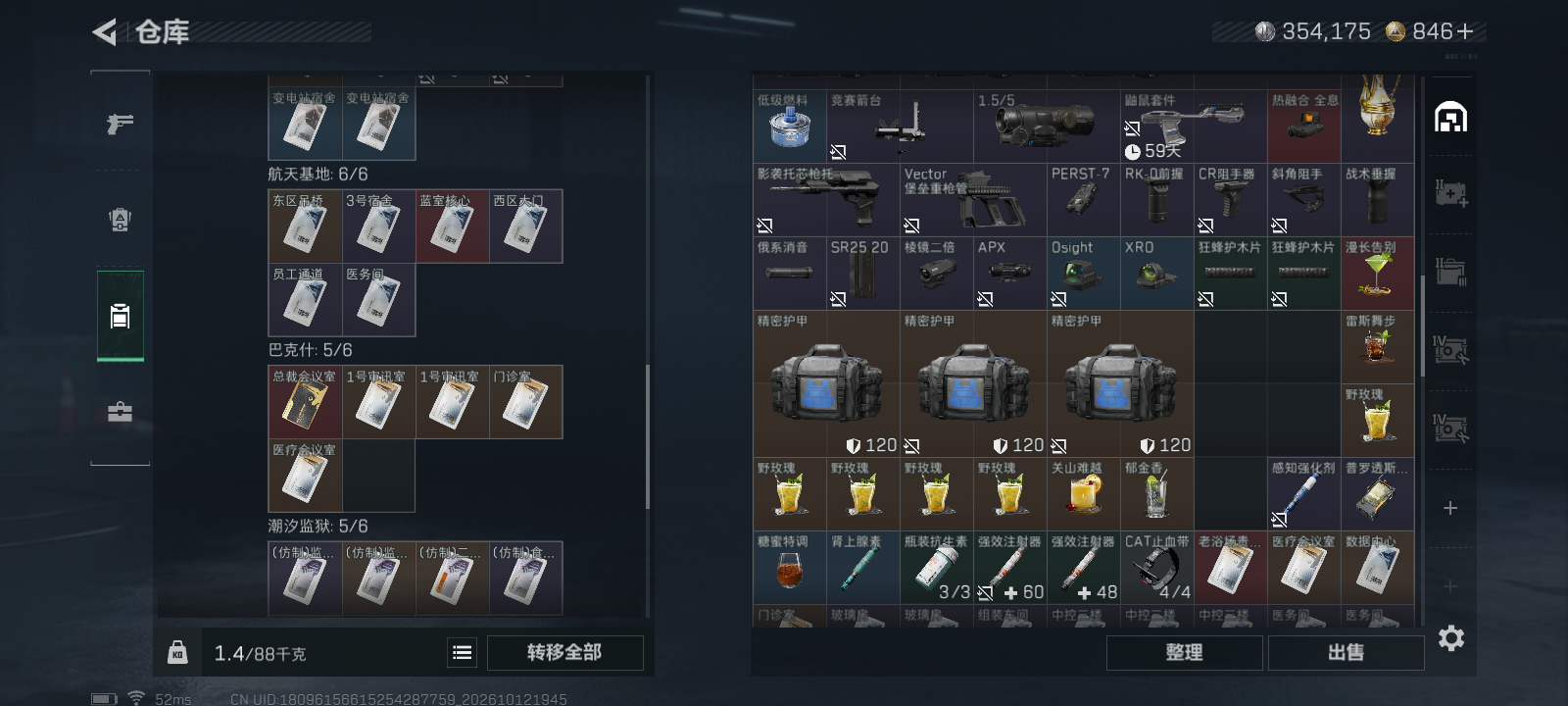Screen dimensions: 1568x706
Task: Select the 总裁会议室 gold keycard
Action: 305,402
